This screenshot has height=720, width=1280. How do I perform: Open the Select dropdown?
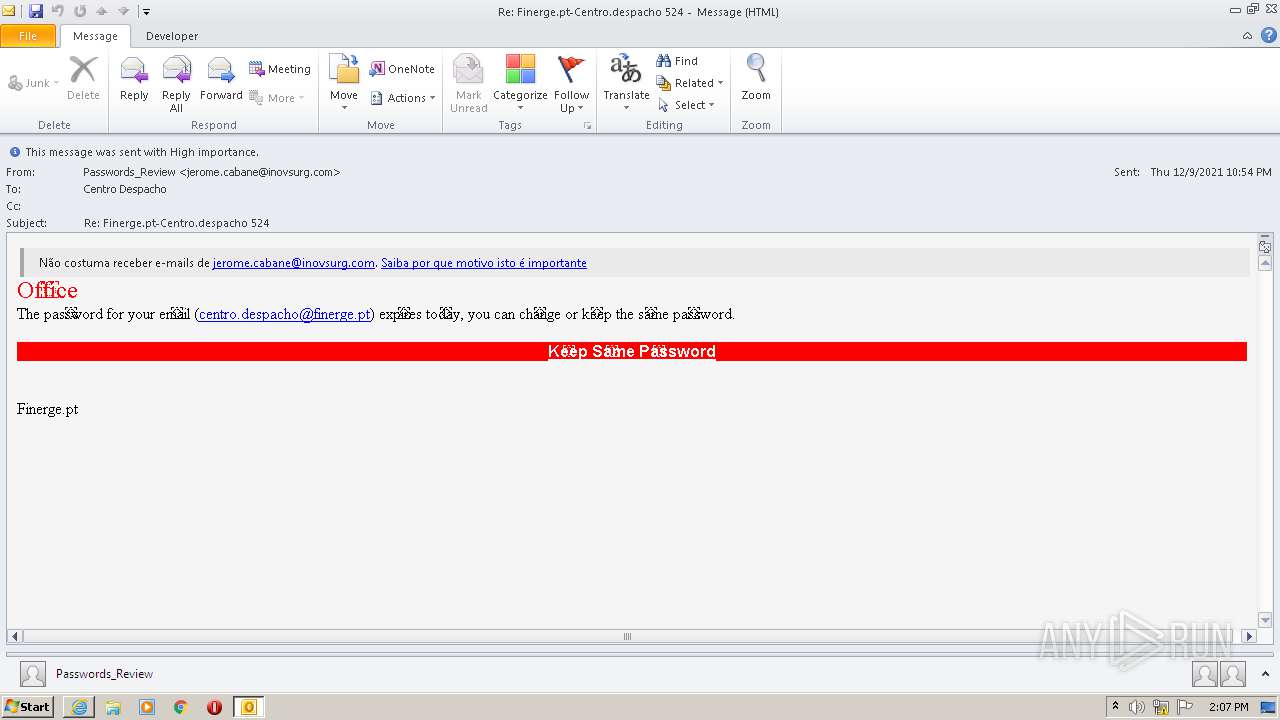coord(687,105)
